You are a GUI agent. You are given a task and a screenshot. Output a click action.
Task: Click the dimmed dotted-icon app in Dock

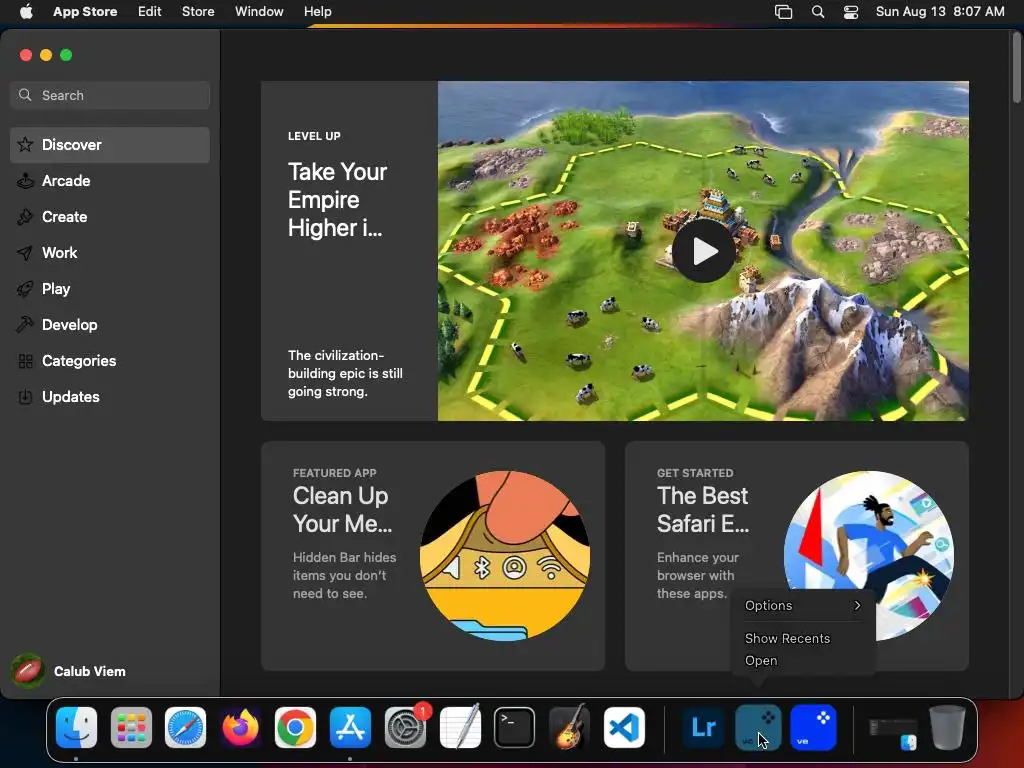click(758, 727)
